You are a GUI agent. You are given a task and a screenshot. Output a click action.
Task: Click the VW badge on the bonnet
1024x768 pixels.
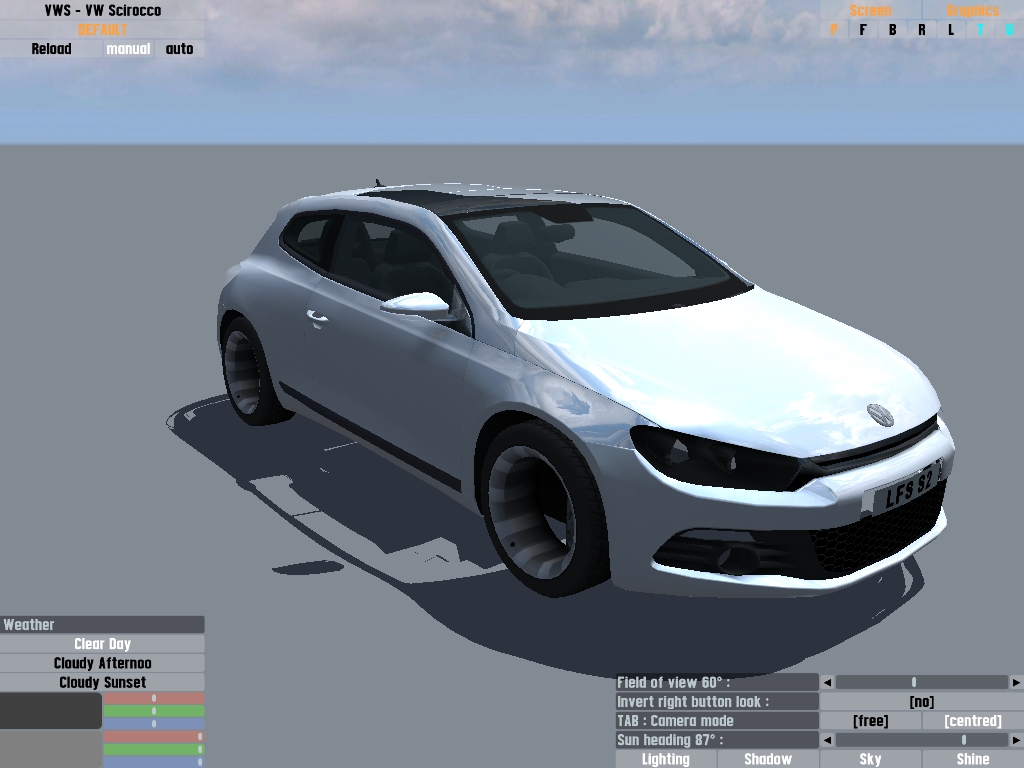tap(880, 414)
